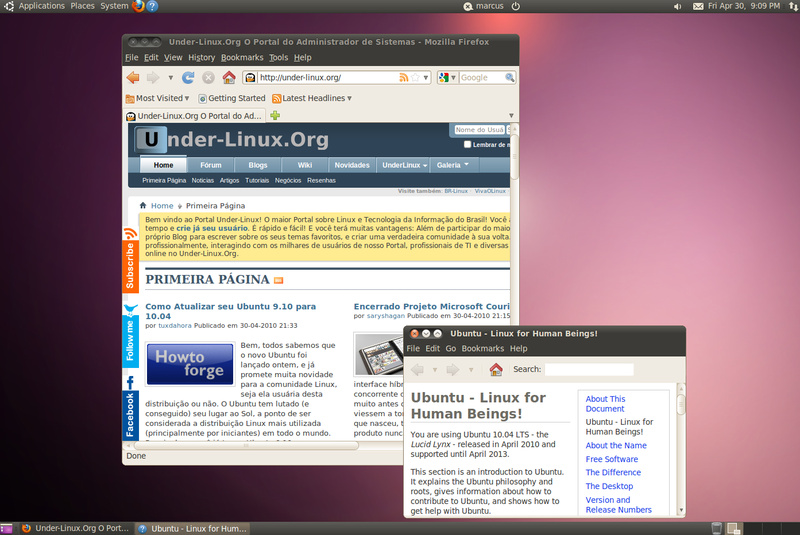Click Firefox horizontal scrollbar at bottom
The image size is (800, 535).
pyautogui.click(x=246, y=445)
